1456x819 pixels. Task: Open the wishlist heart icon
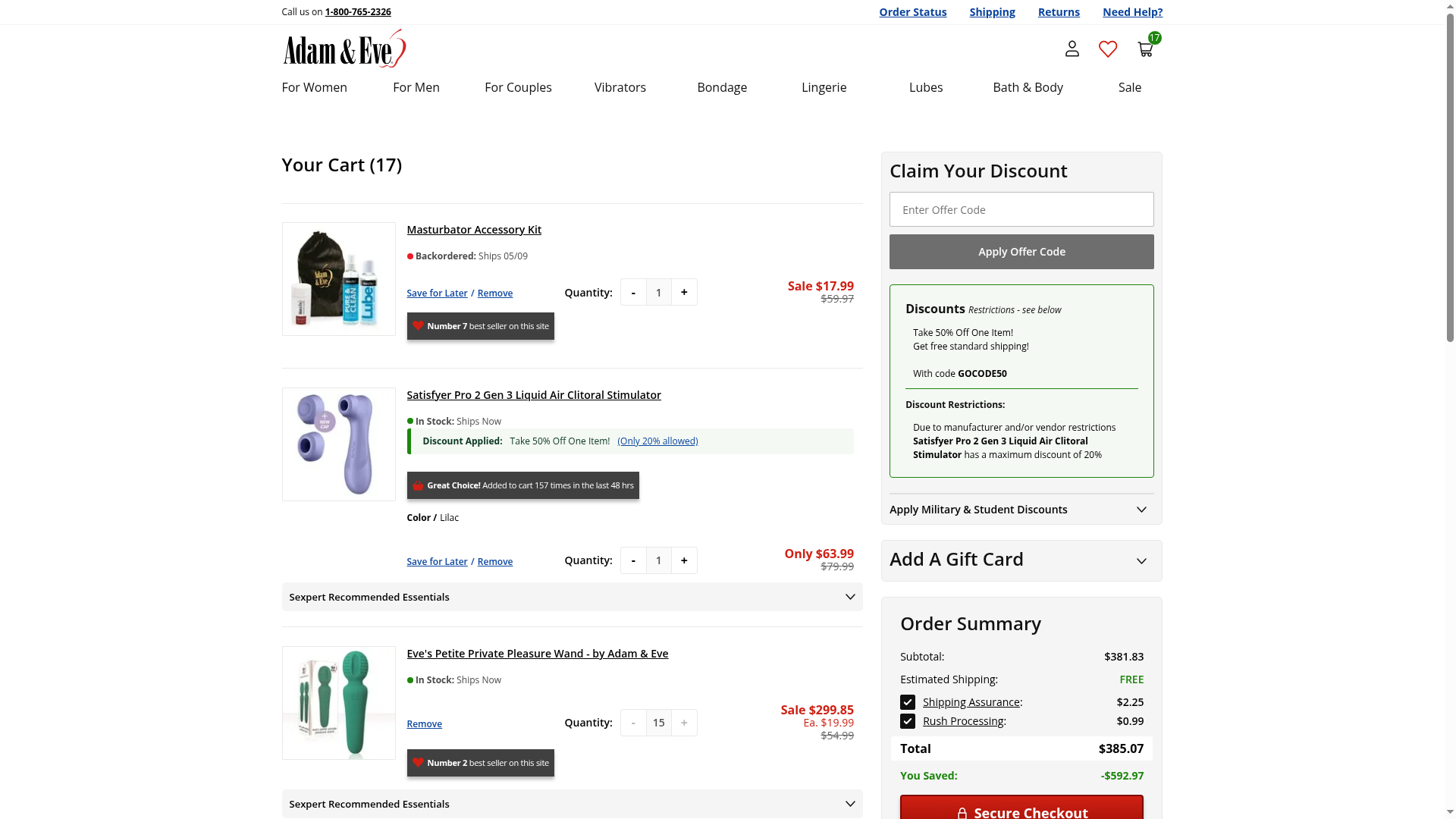[1108, 49]
